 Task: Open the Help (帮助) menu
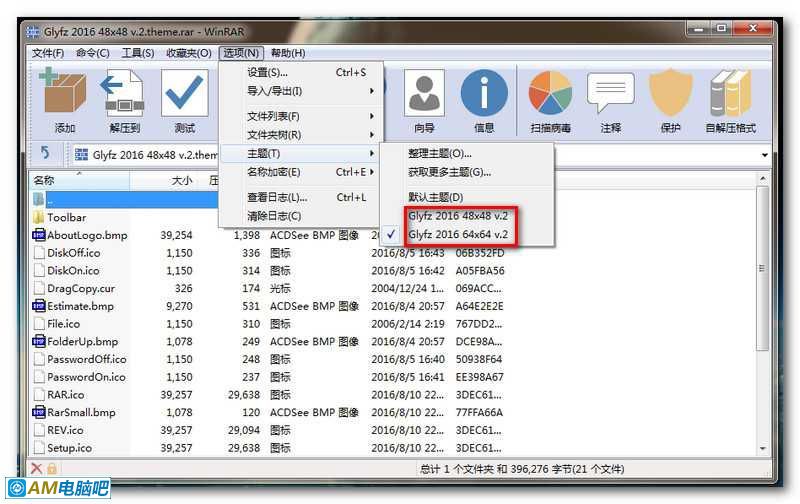(x=288, y=53)
